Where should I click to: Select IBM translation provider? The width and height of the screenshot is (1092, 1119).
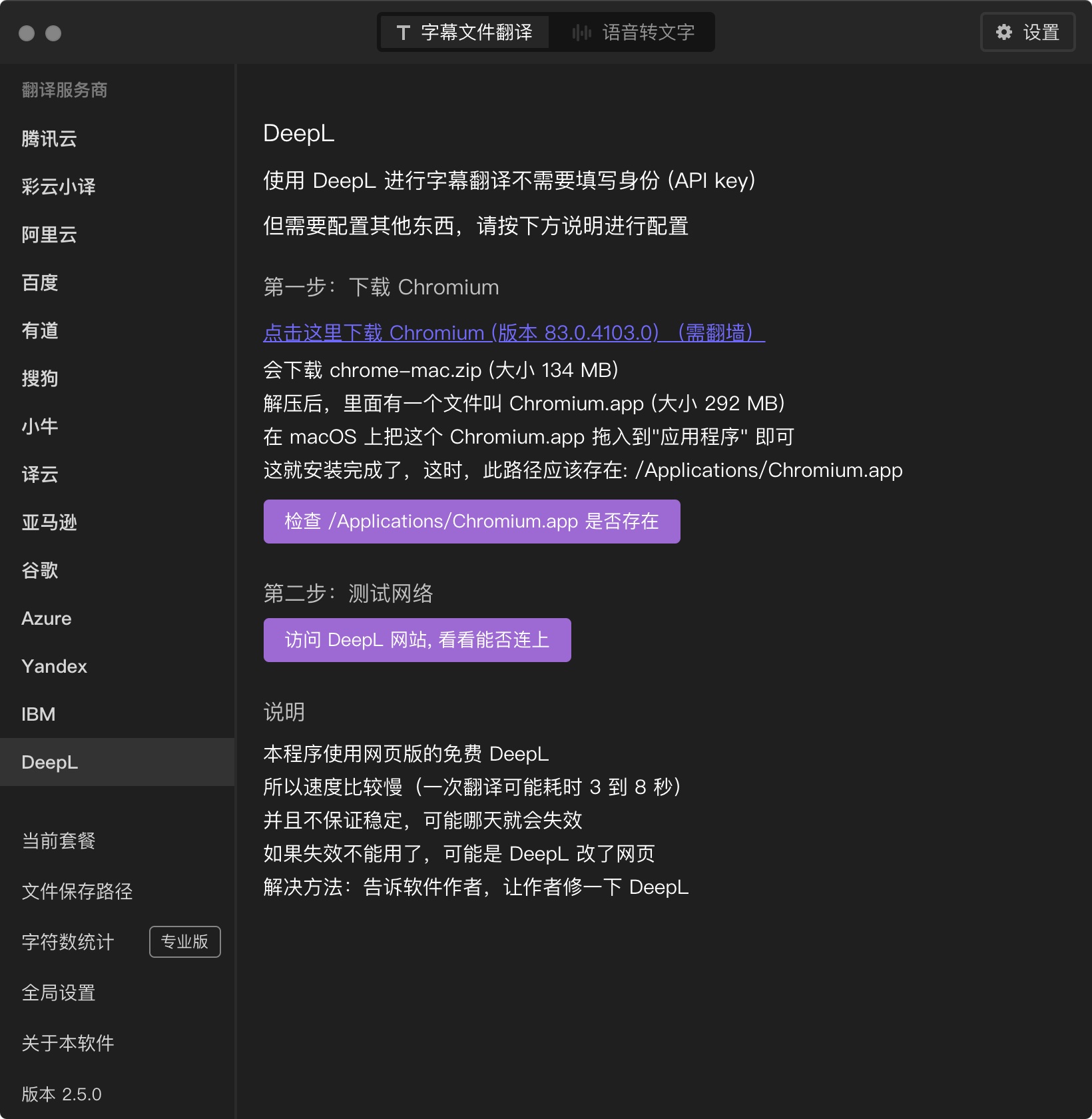[x=39, y=714]
